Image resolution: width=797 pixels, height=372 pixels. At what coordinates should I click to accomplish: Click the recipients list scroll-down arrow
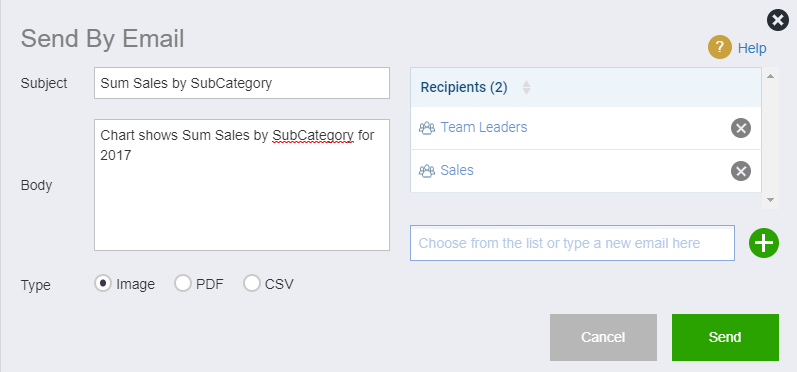770,200
